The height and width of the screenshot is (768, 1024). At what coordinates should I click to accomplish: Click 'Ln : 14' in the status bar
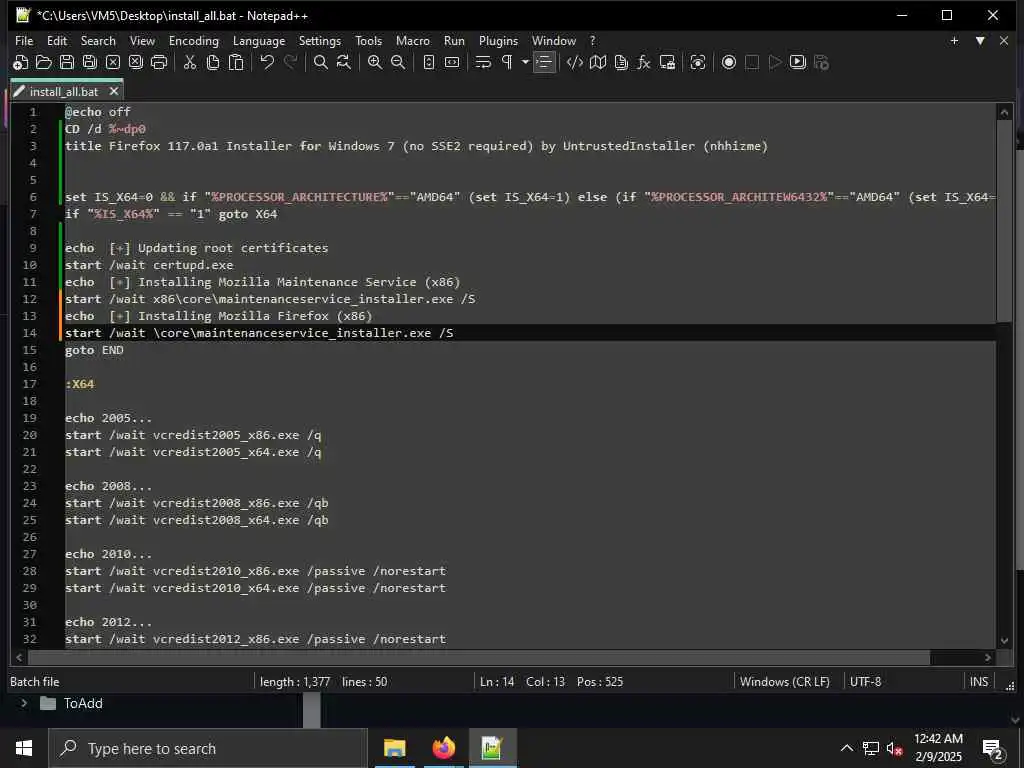pos(497,682)
